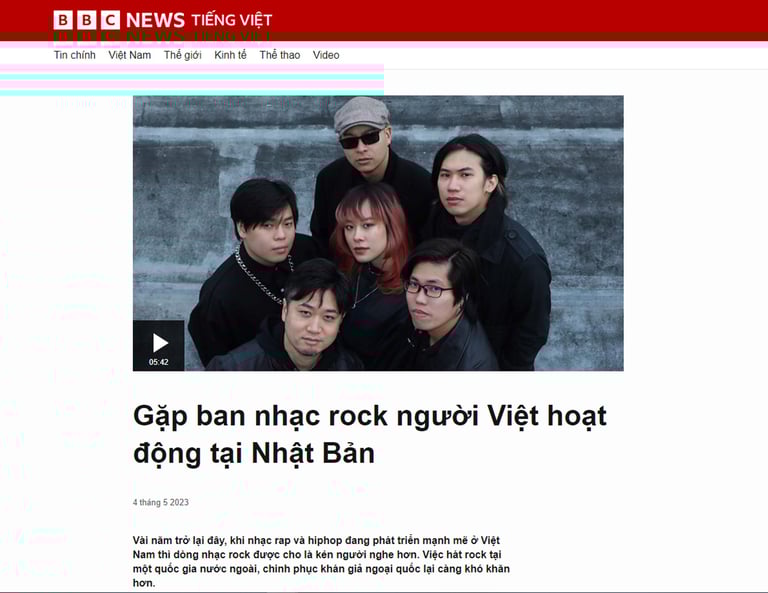768x593 pixels.
Task: Click the date 4 tháng 5 2023
Action: pyautogui.click(x=161, y=502)
